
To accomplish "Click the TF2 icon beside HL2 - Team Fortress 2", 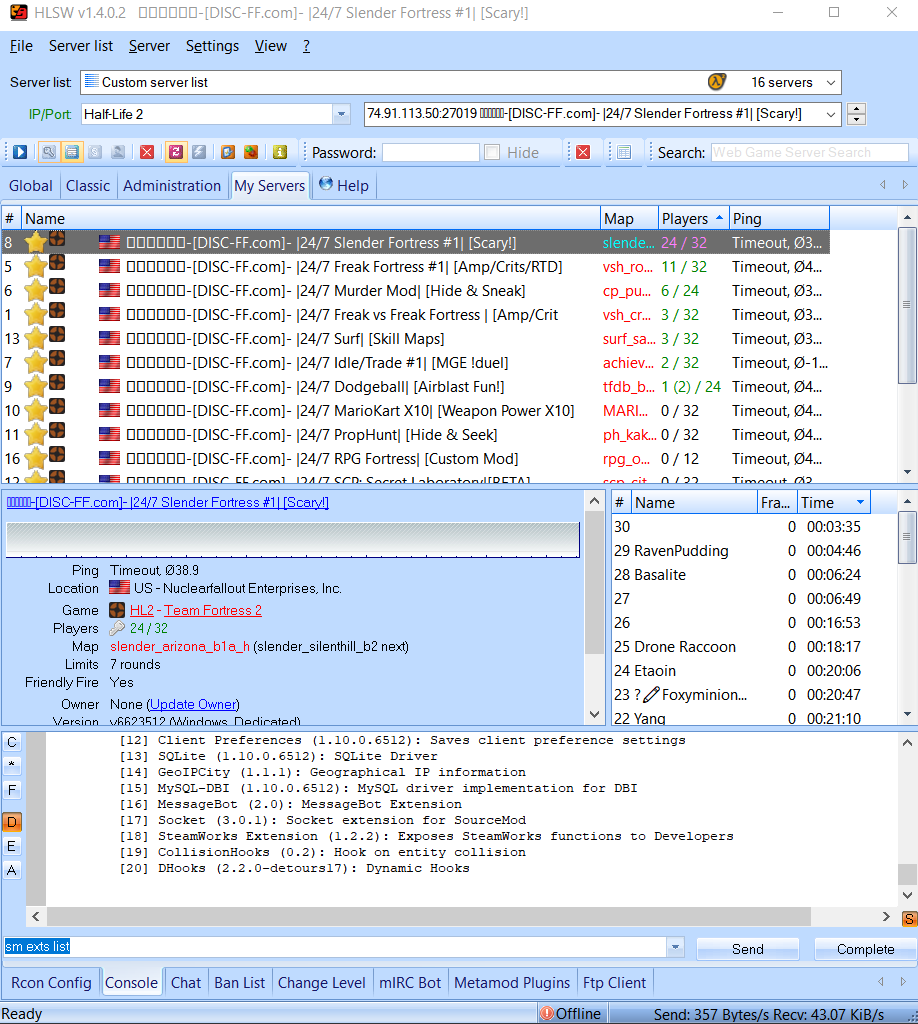I will [x=117, y=610].
